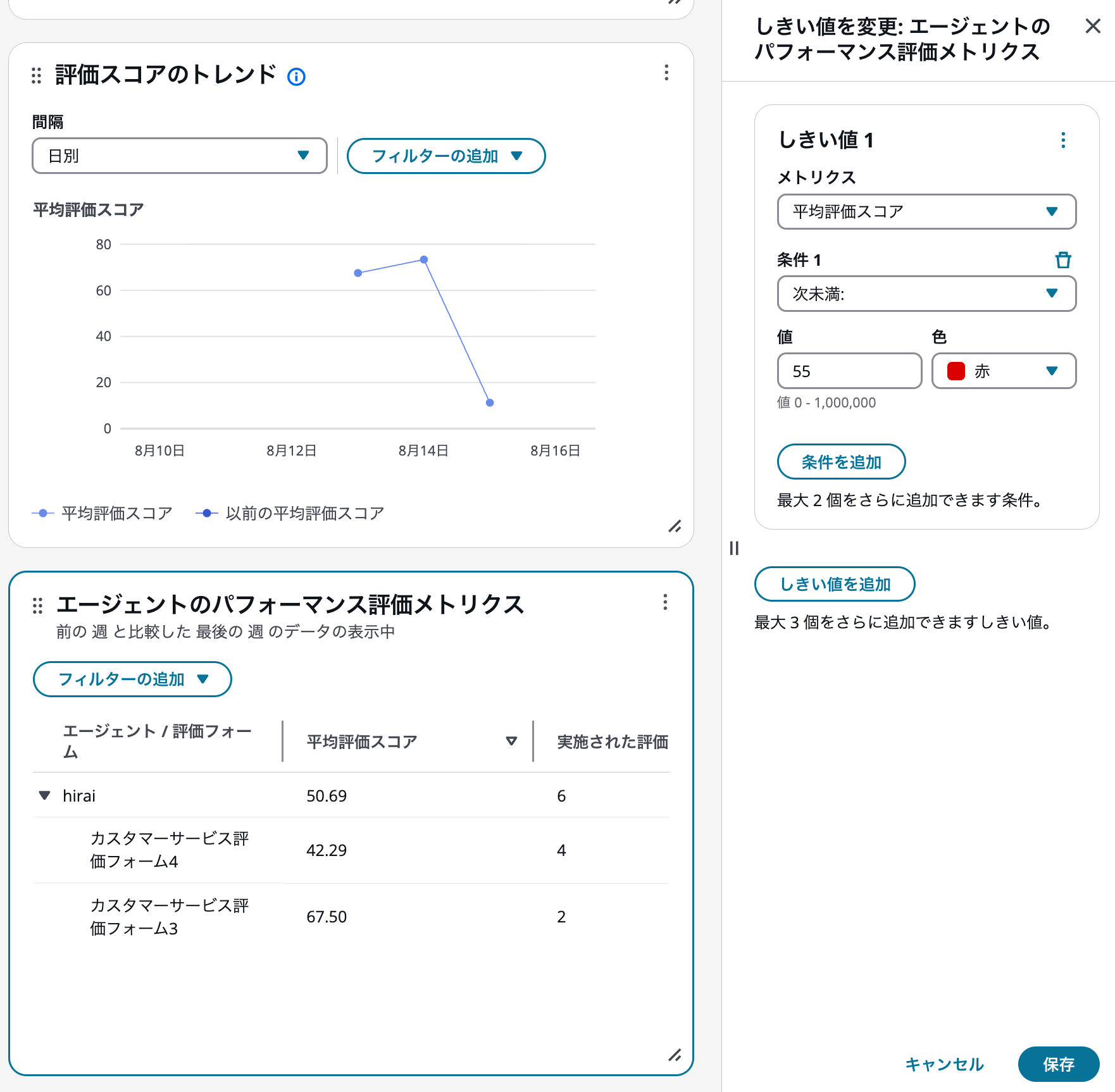This screenshot has width=1115, height=1092.
Task: Collapse the hirai agent row
Action: 44,795
